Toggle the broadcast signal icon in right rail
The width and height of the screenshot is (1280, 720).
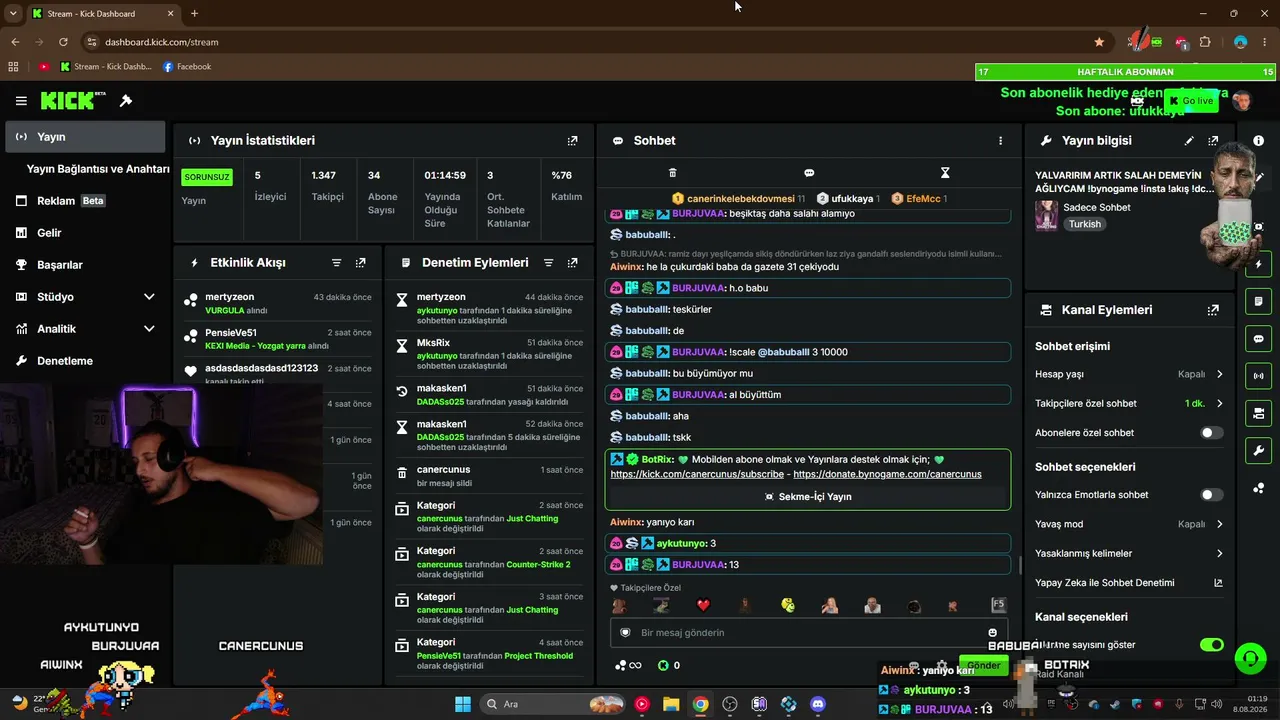1259,376
